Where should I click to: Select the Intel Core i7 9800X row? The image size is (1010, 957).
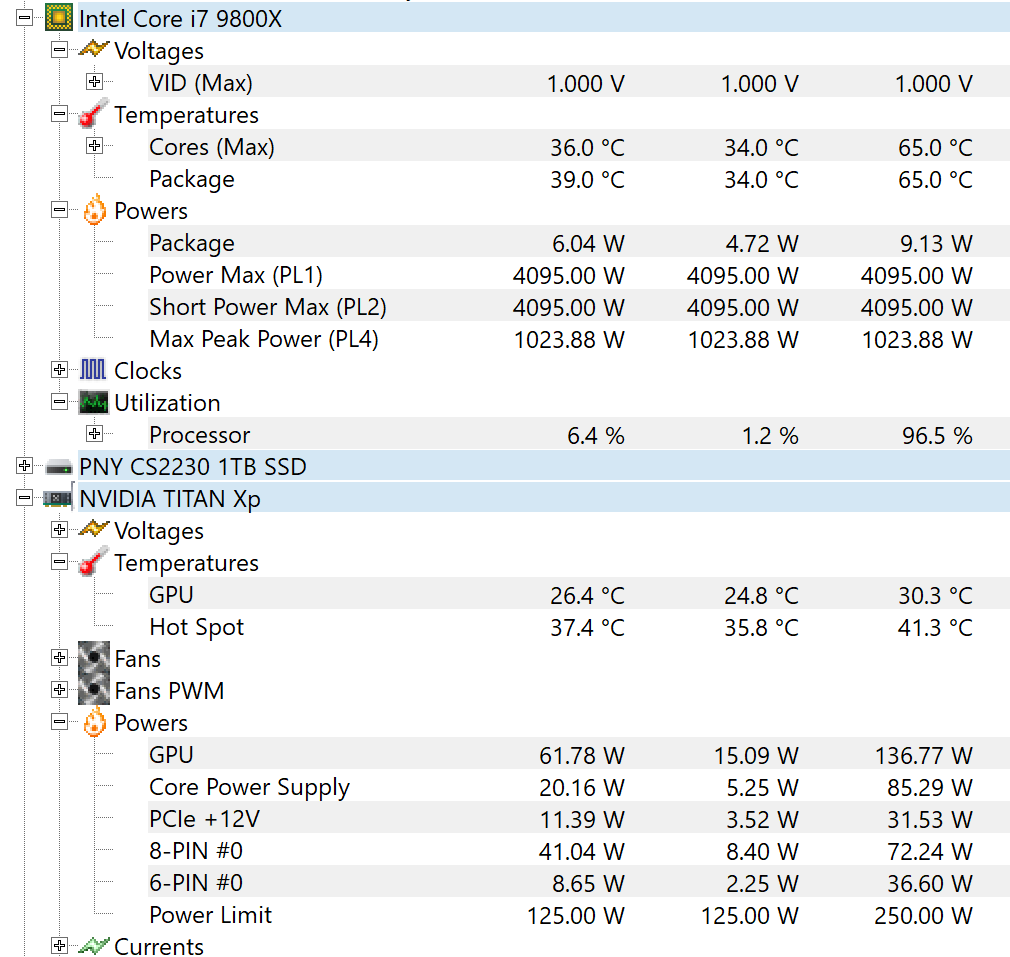pos(544,17)
